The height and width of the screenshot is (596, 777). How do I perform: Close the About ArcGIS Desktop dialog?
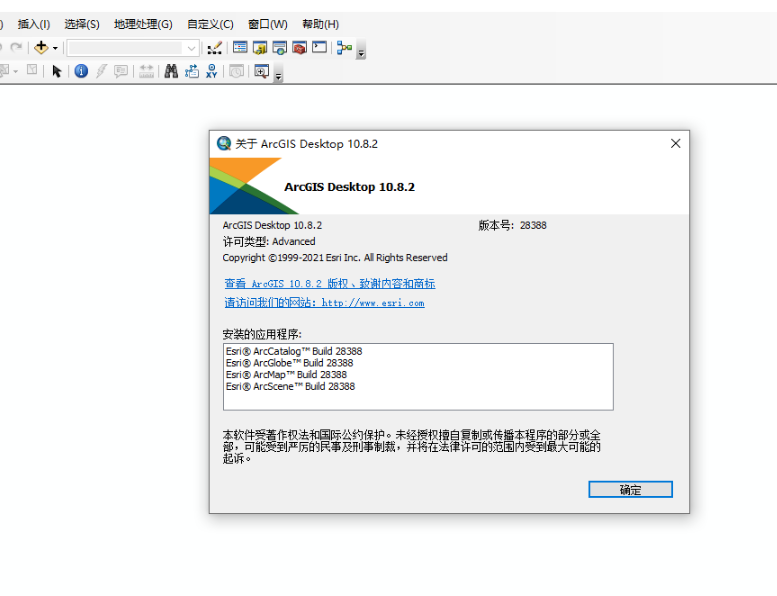click(x=675, y=143)
